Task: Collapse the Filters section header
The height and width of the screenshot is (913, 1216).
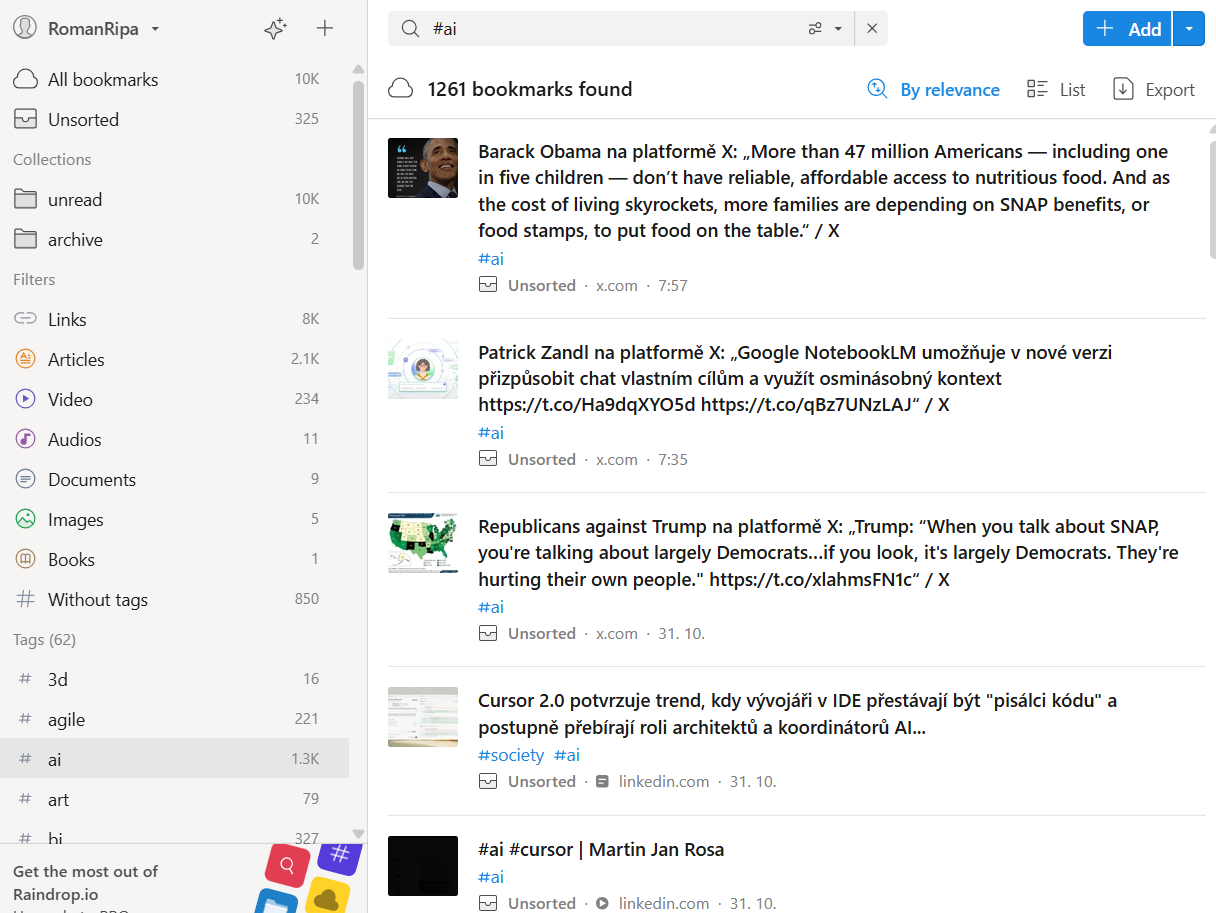Action: (x=34, y=279)
